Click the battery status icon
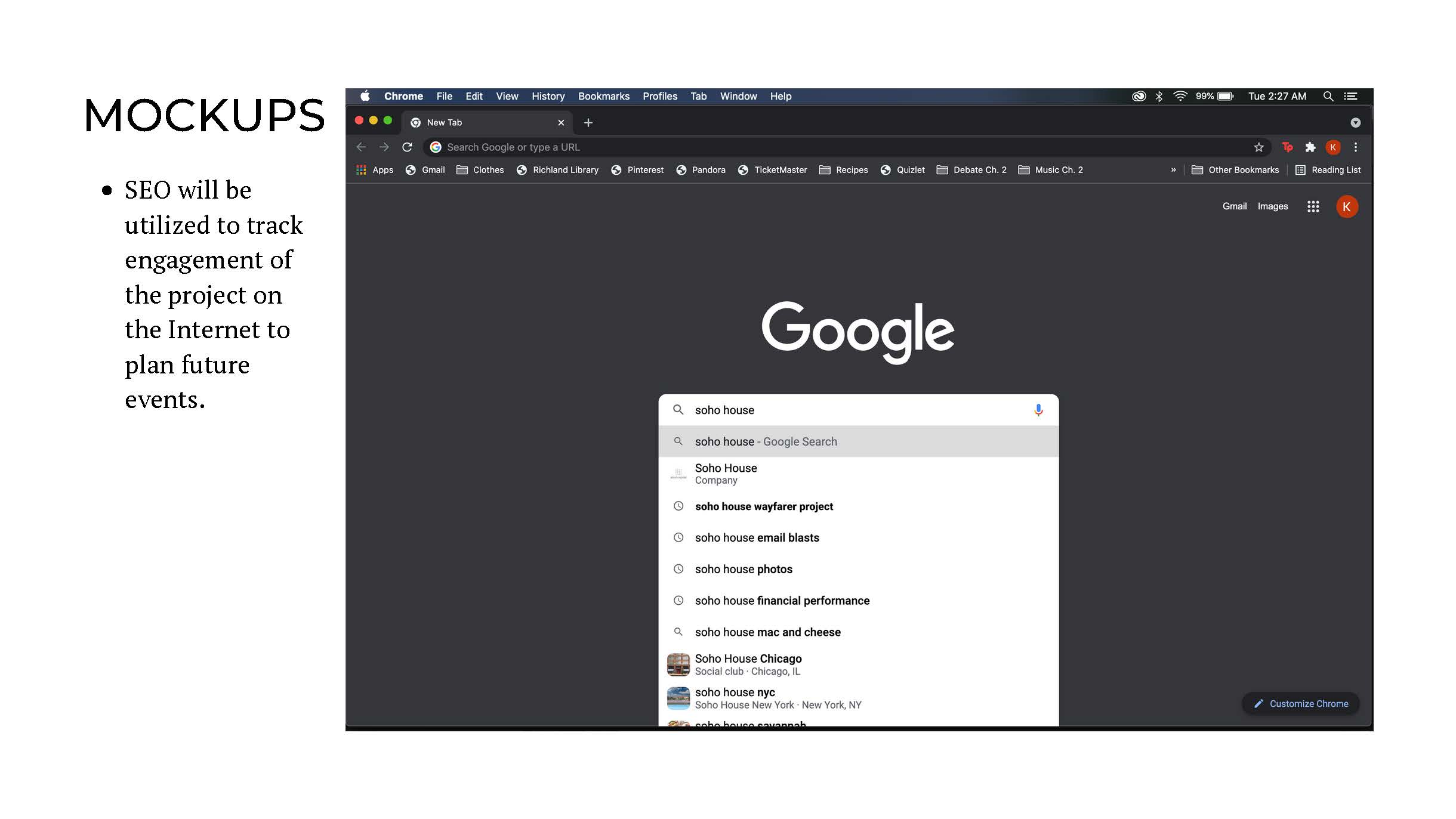The height and width of the screenshot is (819, 1456). pos(1226,96)
